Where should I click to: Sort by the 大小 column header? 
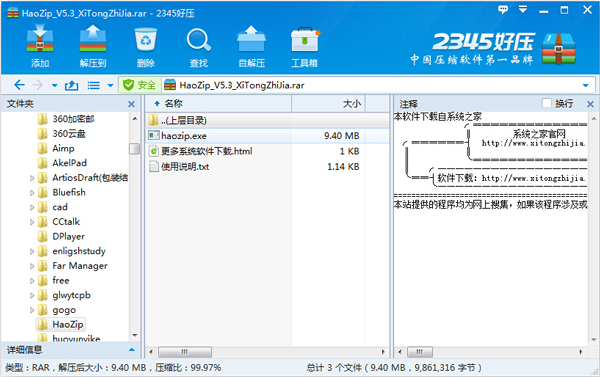pos(329,103)
